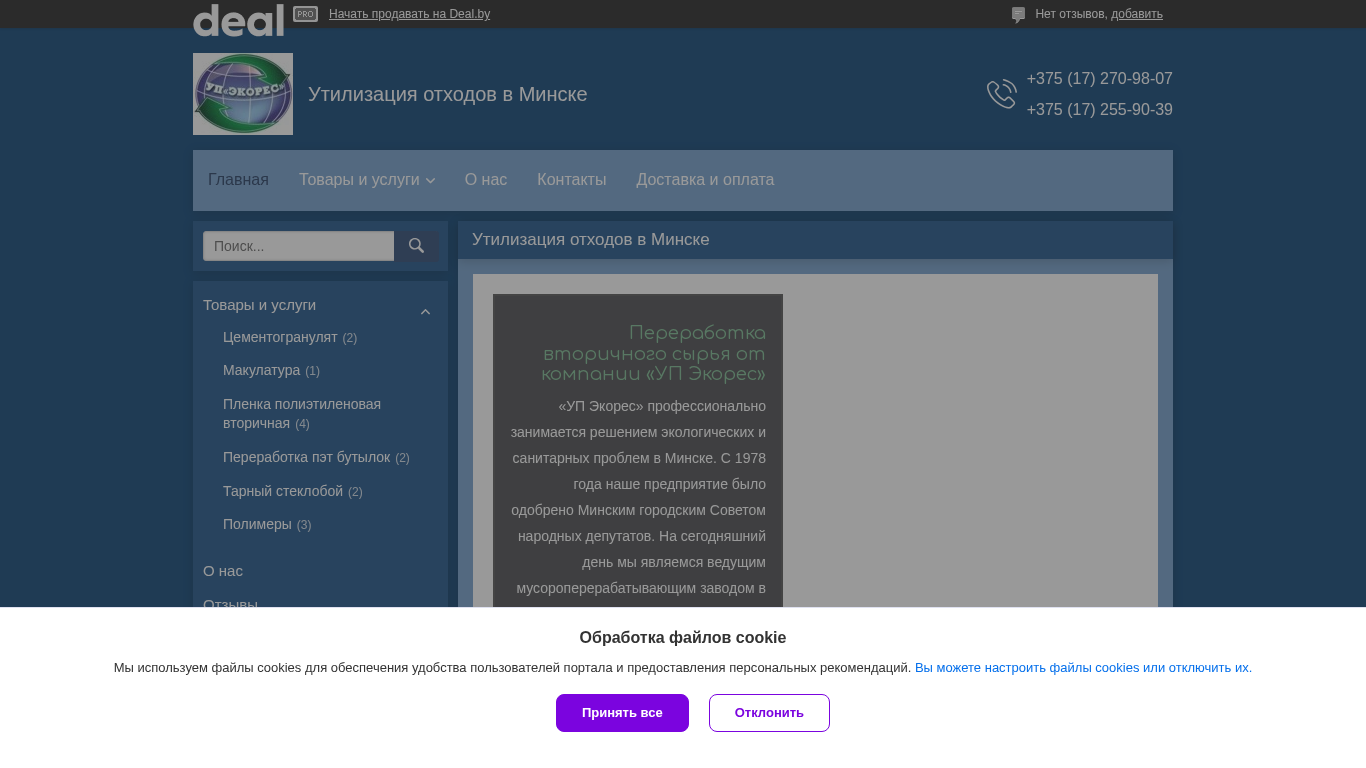Click the Утилизация отходов в Минске panel heading
This screenshot has height=768, width=1366.
(x=591, y=240)
